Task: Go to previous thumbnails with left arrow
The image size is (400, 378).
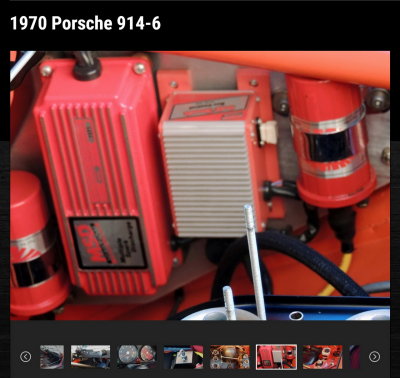Action: click(25, 357)
